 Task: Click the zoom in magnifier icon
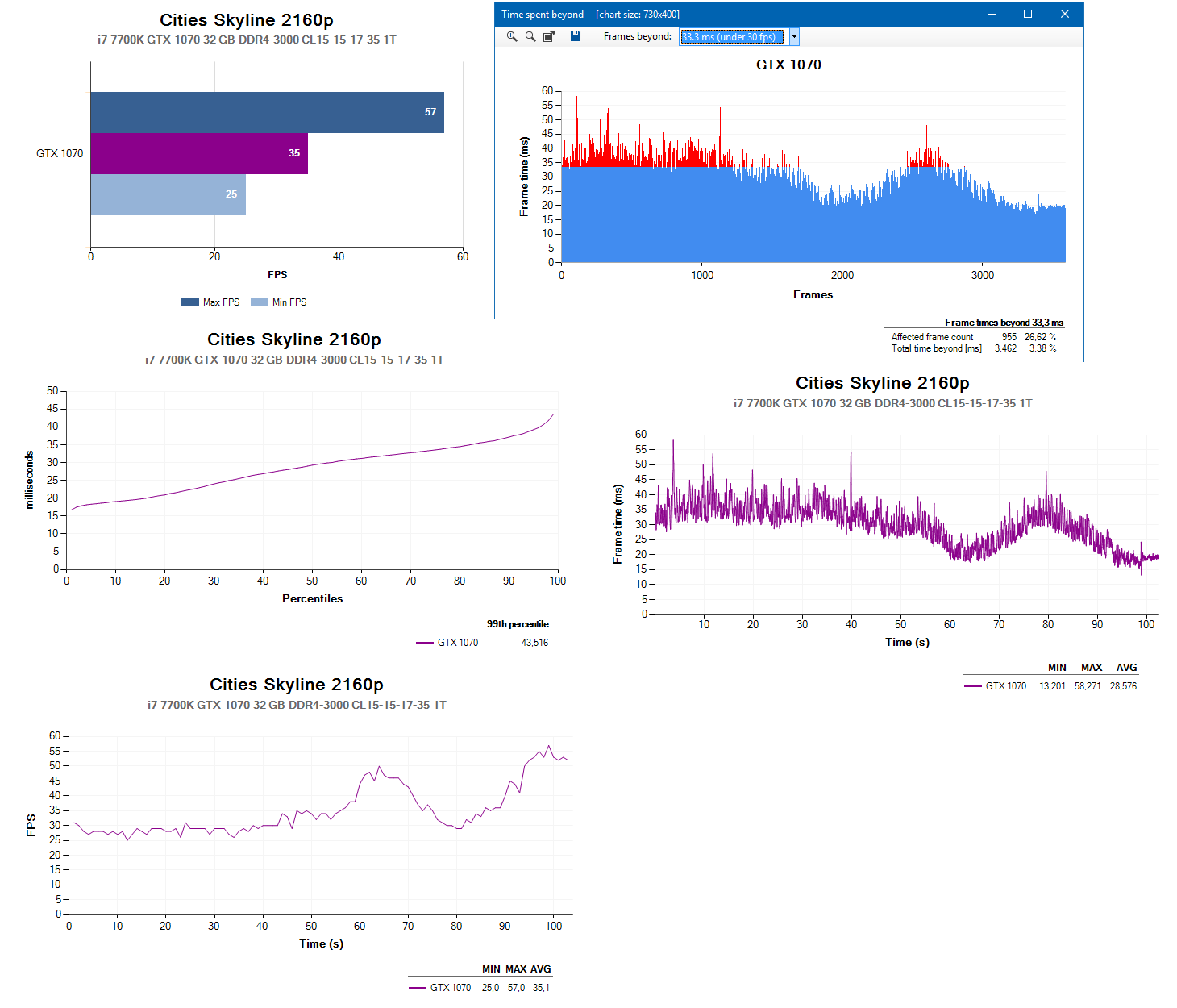click(x=512, y=36)
